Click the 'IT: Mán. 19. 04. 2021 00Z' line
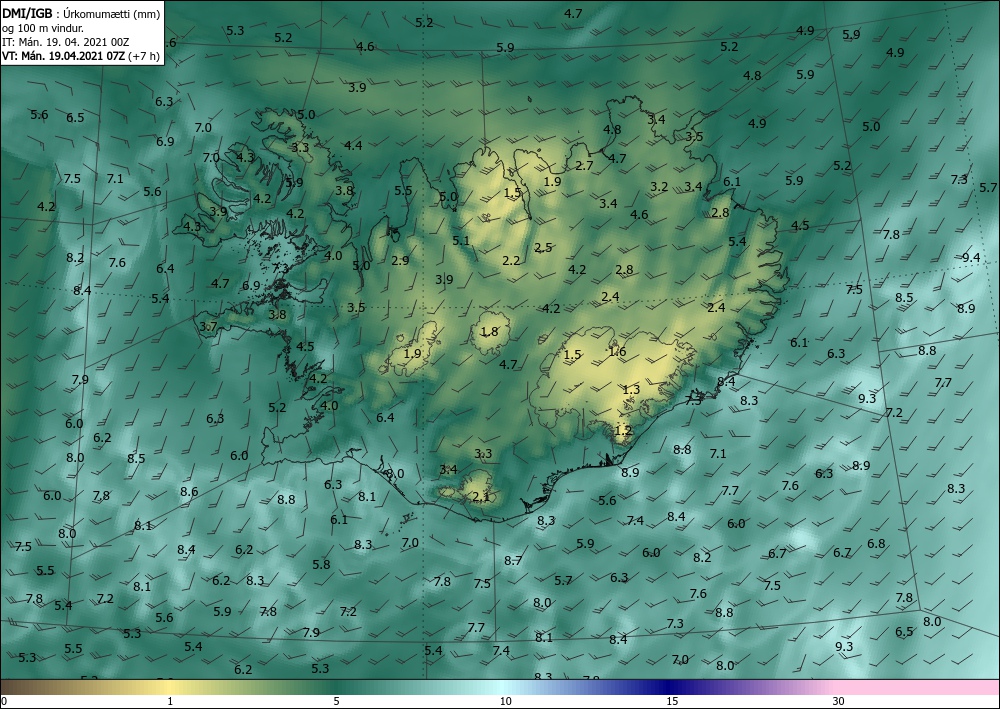This screenshot has width=1000, height=709. 66,41
